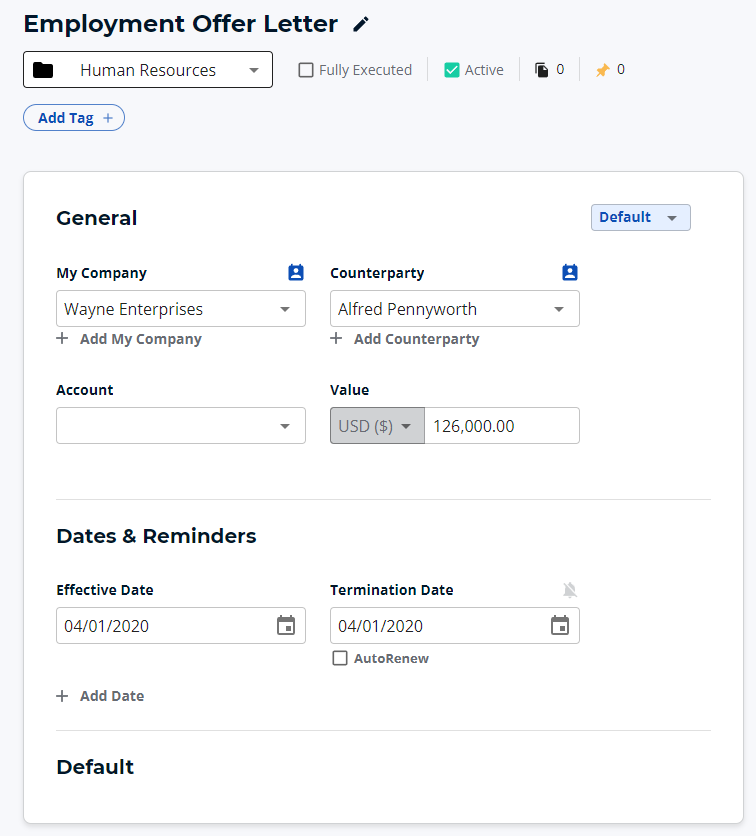This screenshot has width=756, height=836.
Task: Open the contact card icon beside My Company
Action: pyautogui.click(x=294, y=272)
